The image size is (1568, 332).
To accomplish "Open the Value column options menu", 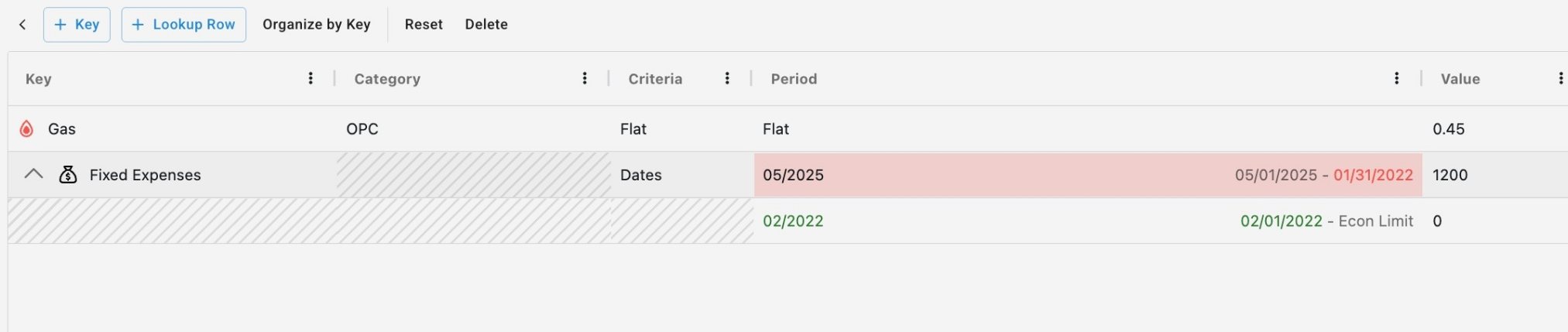I will click(x=1559, y=78).
